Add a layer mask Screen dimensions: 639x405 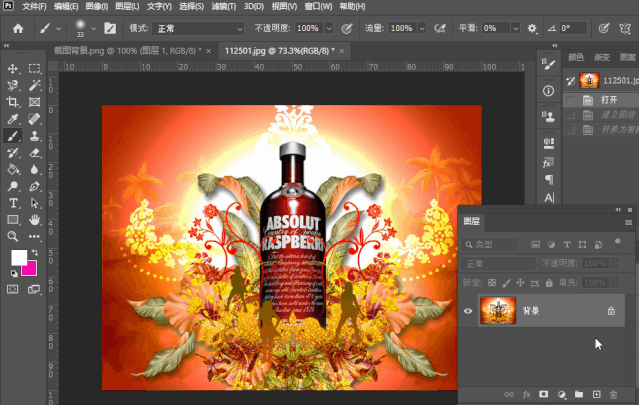click(544, 396)
